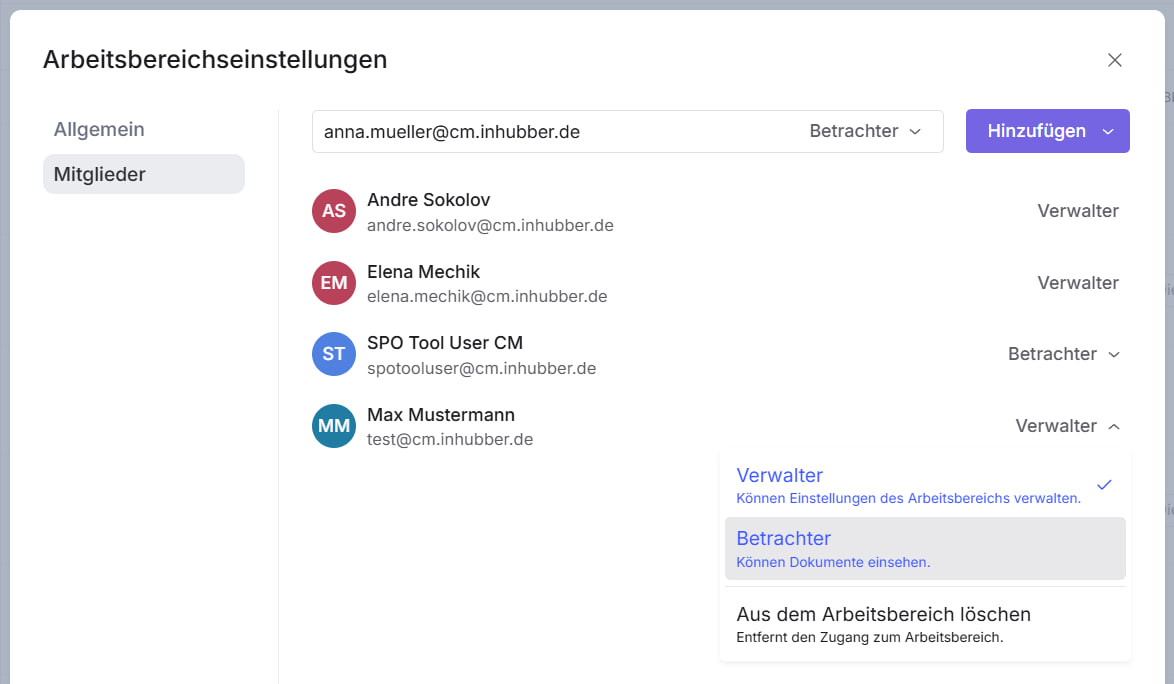Click Elena Mechik's EM avatar

[x=334, y=283]
